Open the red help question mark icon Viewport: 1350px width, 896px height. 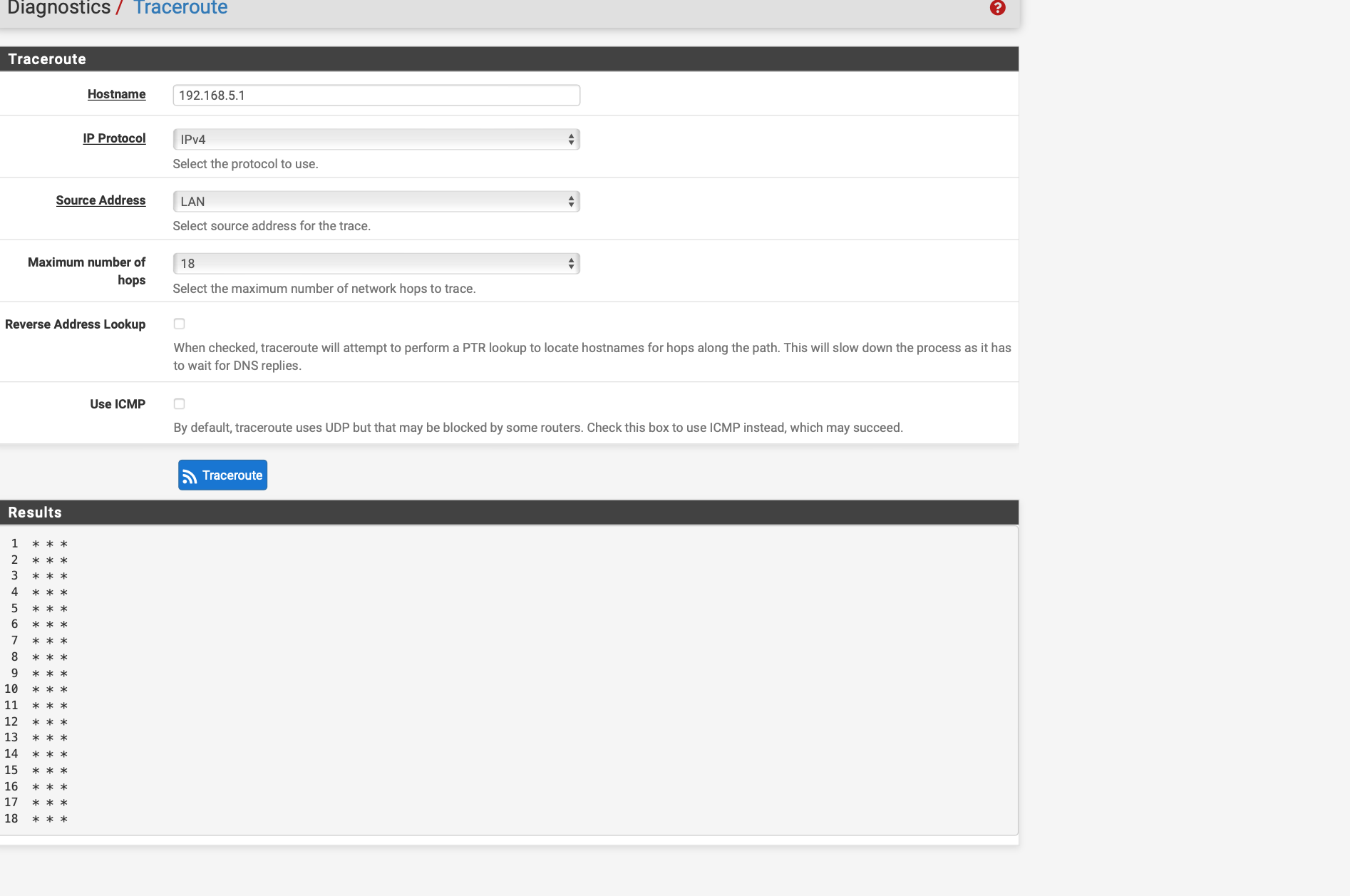997,8
